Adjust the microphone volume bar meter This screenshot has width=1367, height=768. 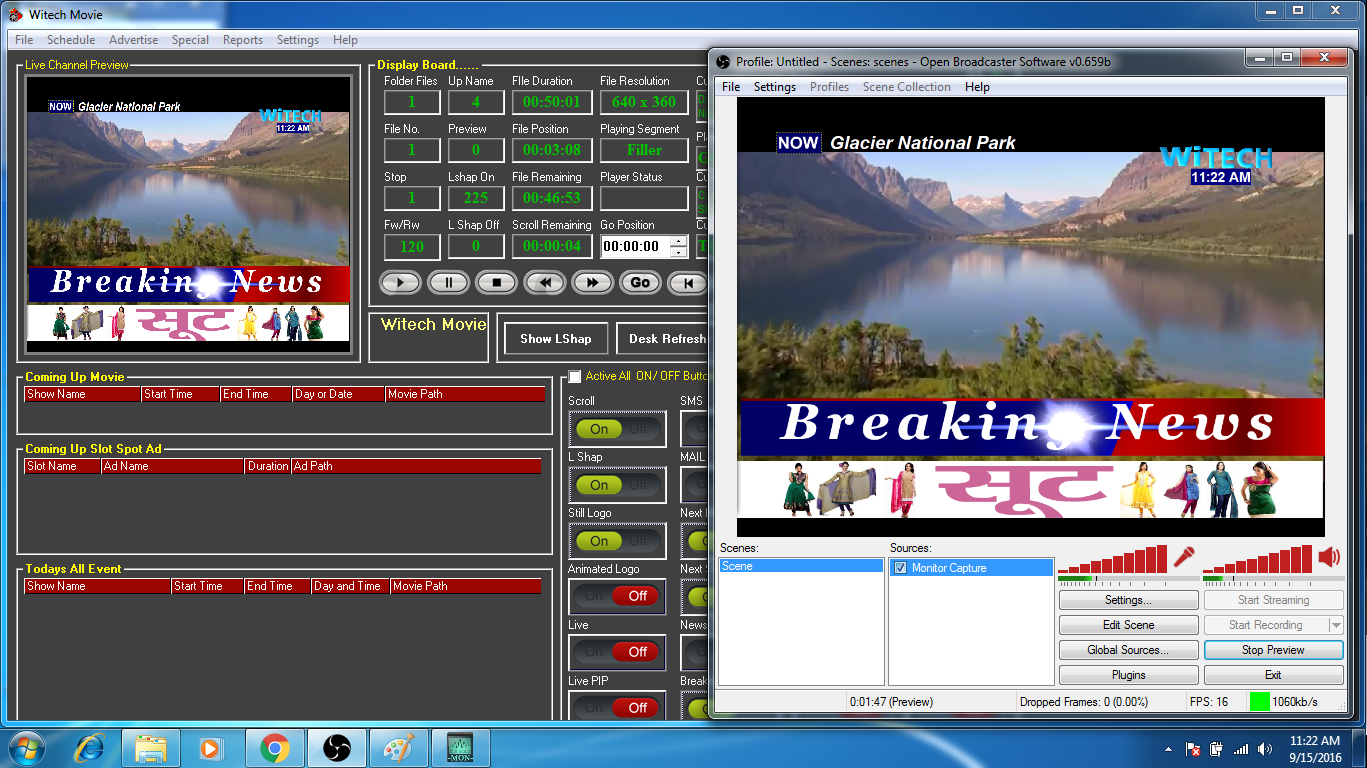coord(1113,559)
